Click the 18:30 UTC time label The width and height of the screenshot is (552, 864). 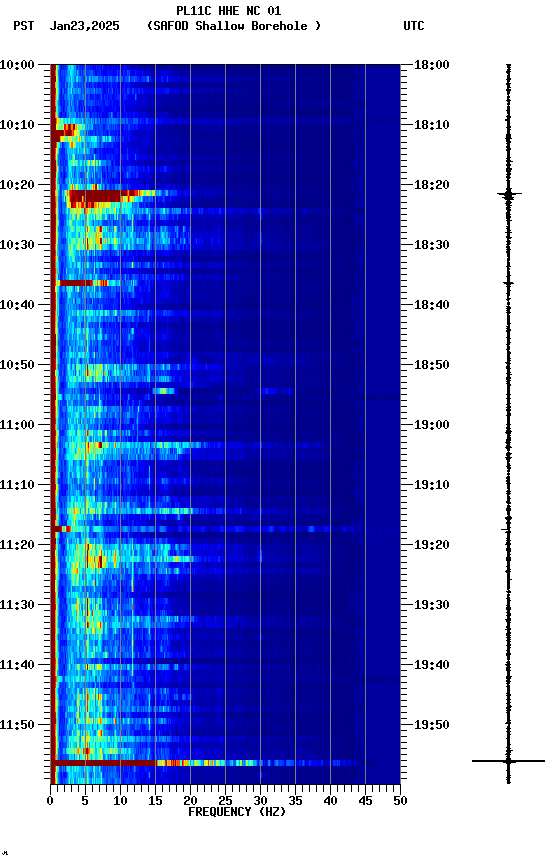(x=432, y=245)
